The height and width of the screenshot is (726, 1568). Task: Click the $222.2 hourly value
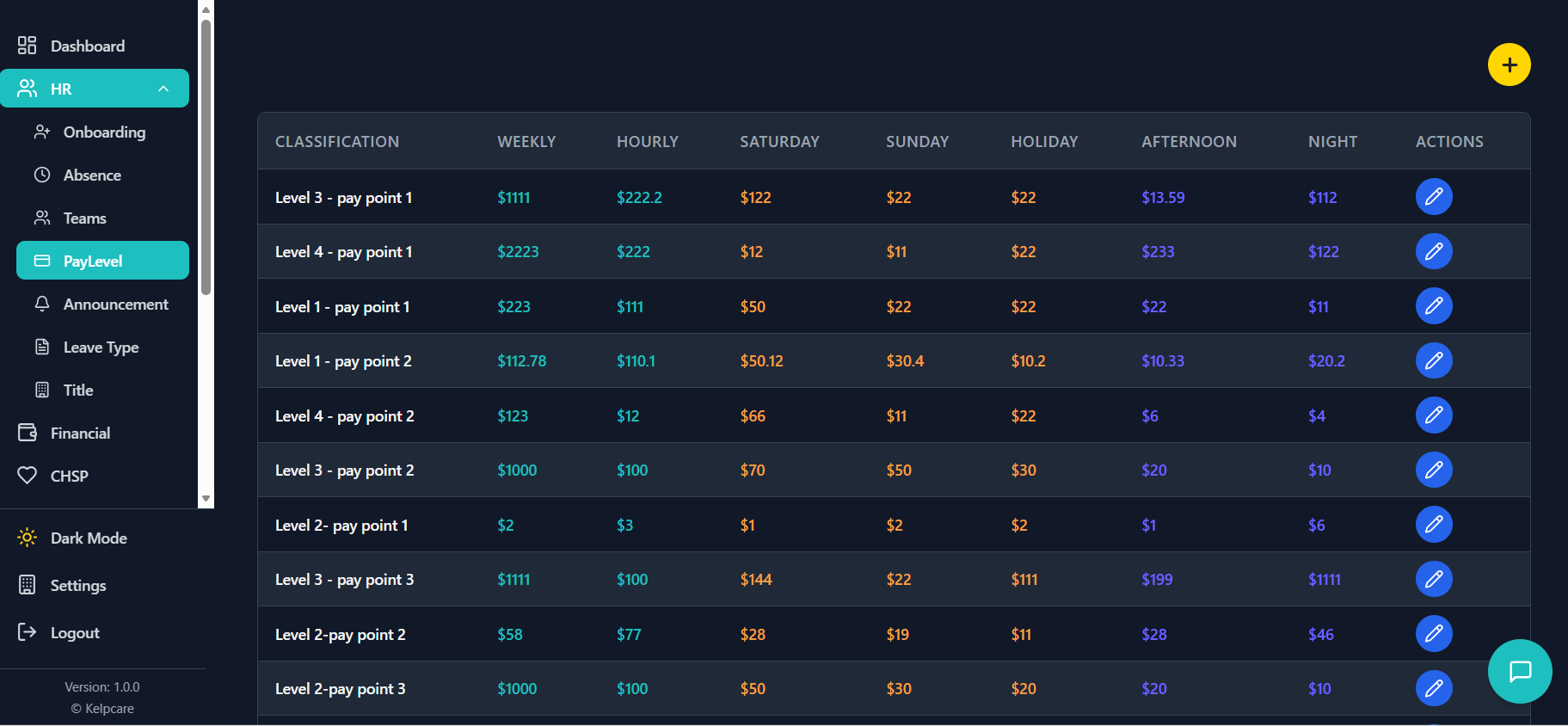point(639,197)
